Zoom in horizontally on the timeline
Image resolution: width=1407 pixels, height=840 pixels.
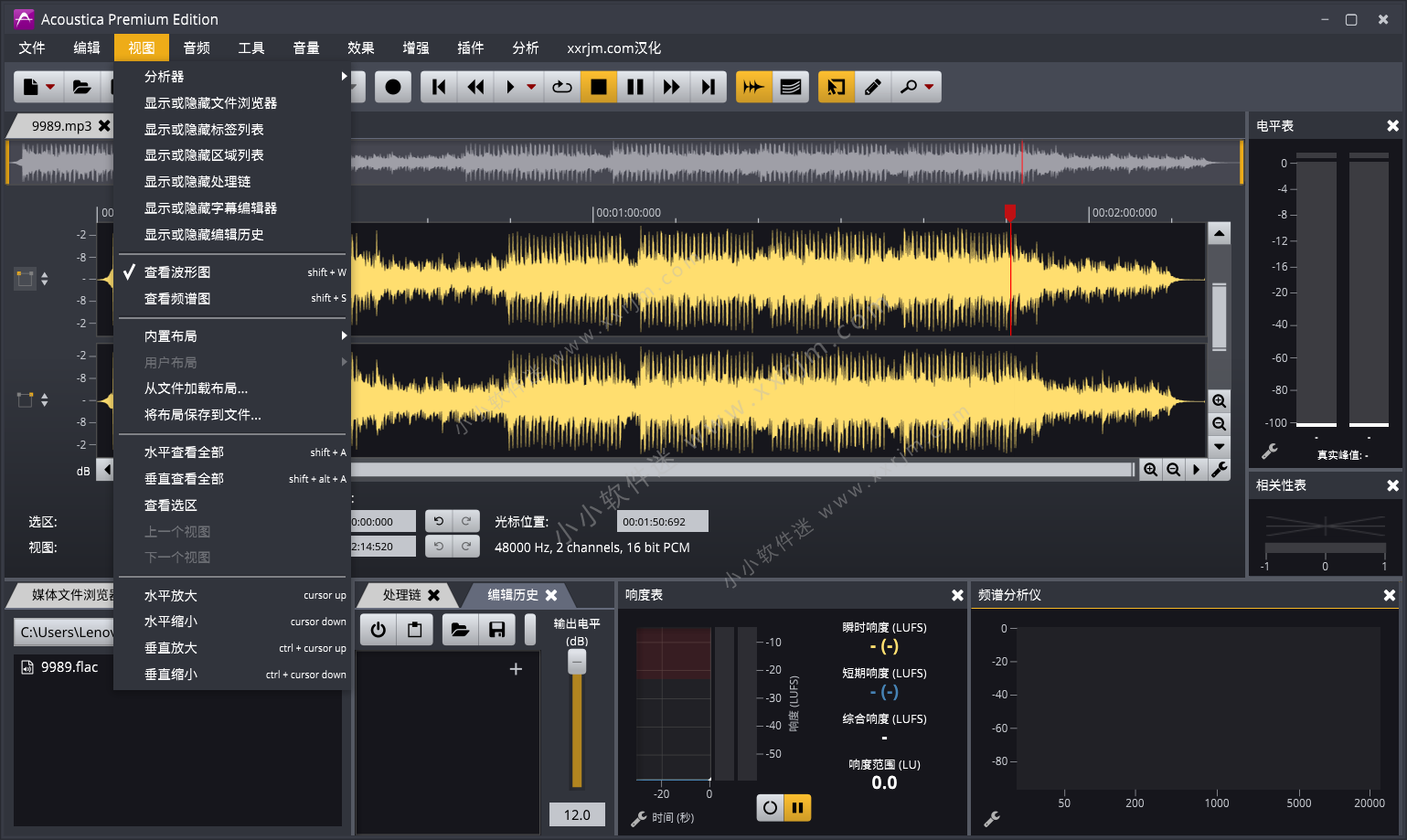(x=1151, y=470)
